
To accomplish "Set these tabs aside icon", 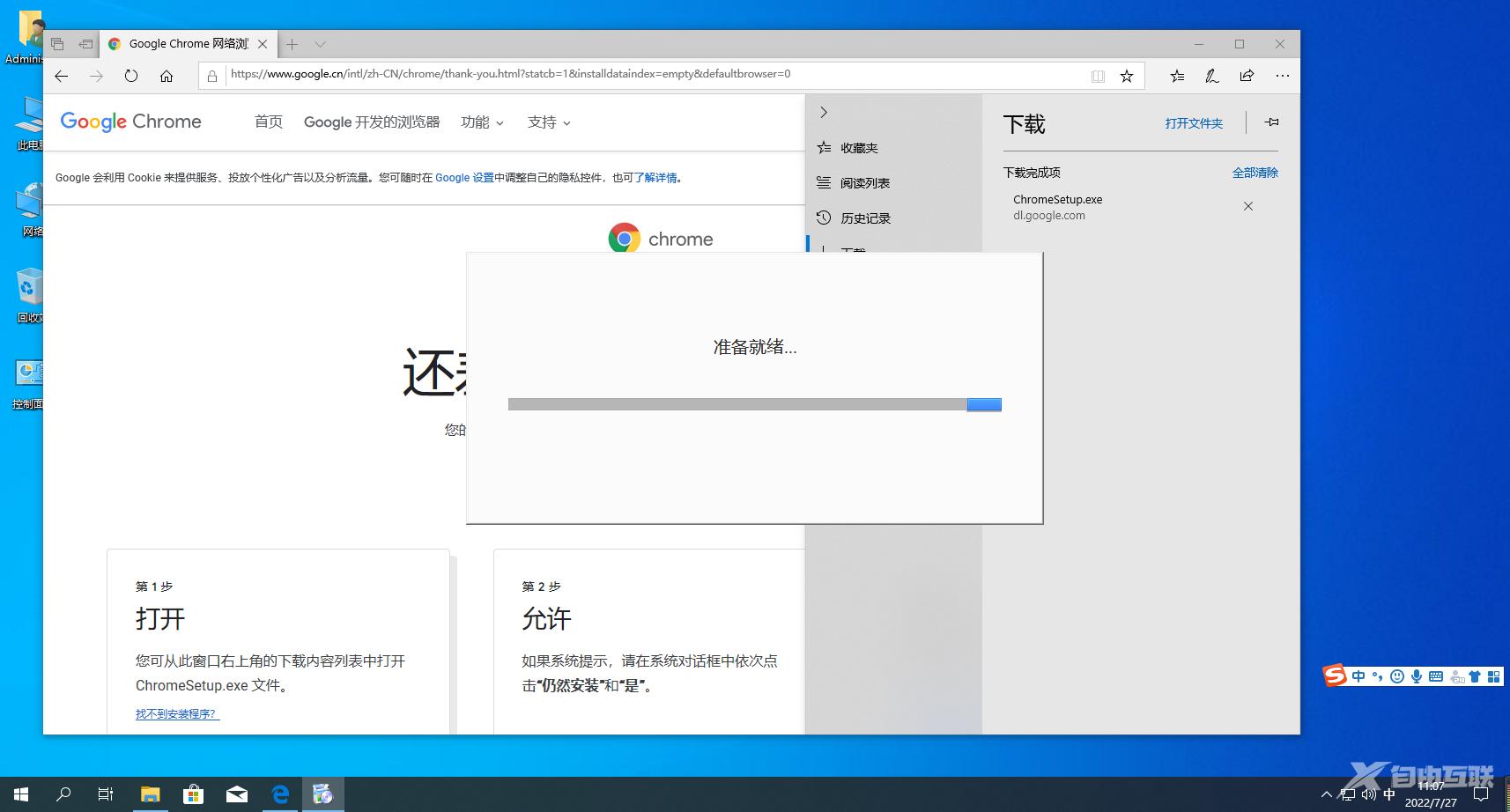I will click(85, 44).
